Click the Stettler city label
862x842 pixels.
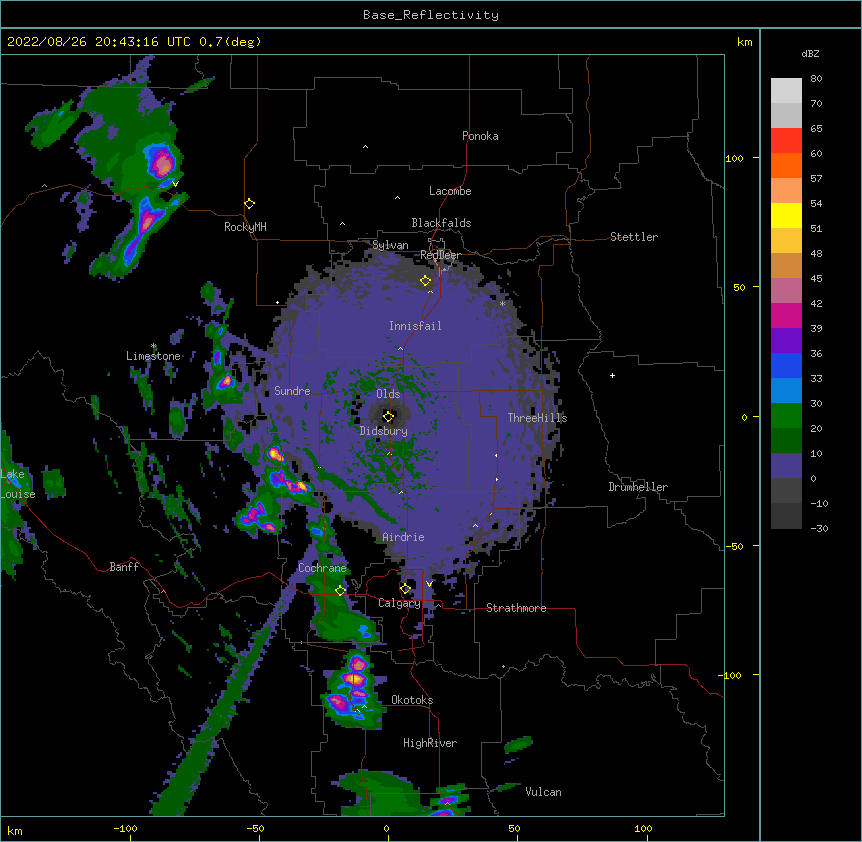coord(634,237)
